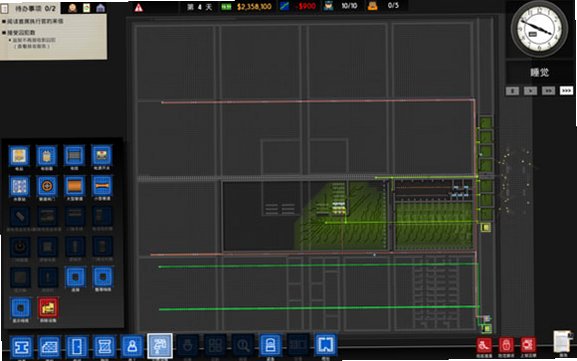Select the Power Switch item
This screenshot has height=361, width=577.
tap(102, 156)
